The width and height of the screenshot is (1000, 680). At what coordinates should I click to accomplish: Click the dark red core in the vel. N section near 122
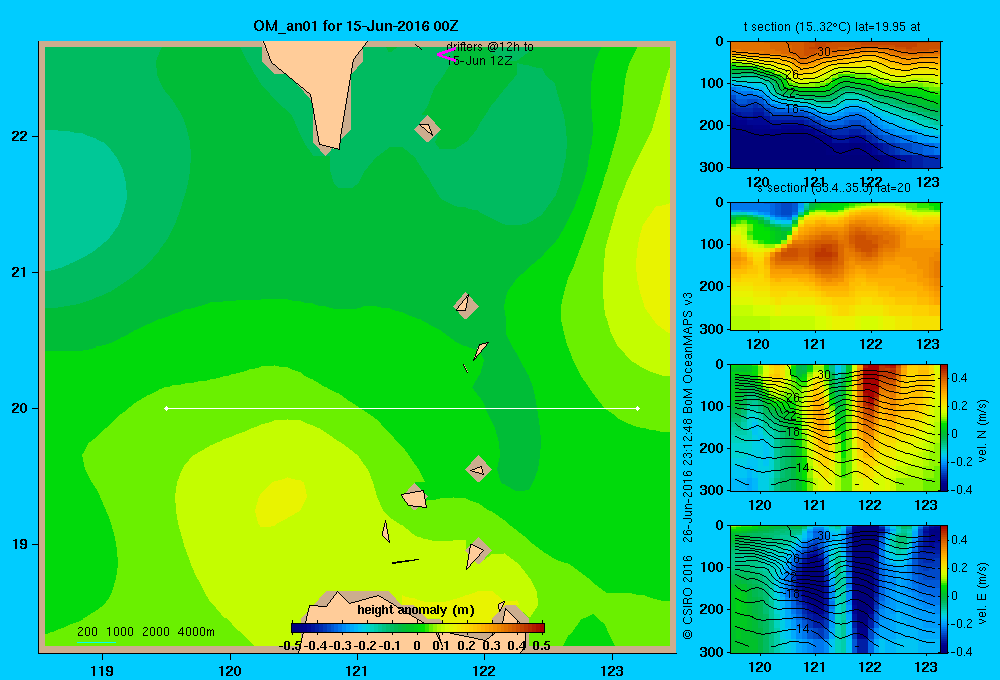870,389
